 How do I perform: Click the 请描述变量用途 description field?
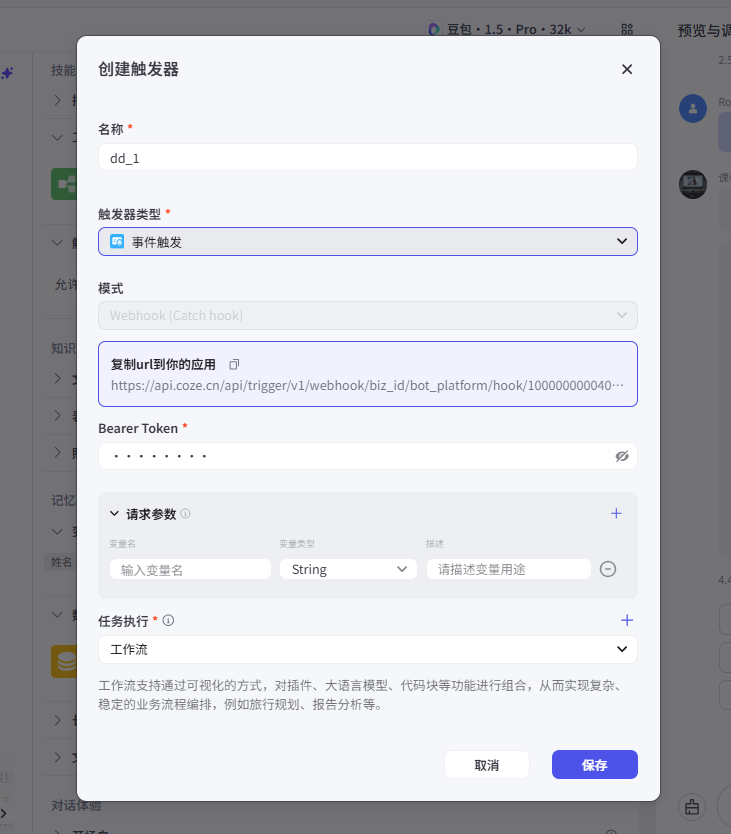[x=508, y=569]
